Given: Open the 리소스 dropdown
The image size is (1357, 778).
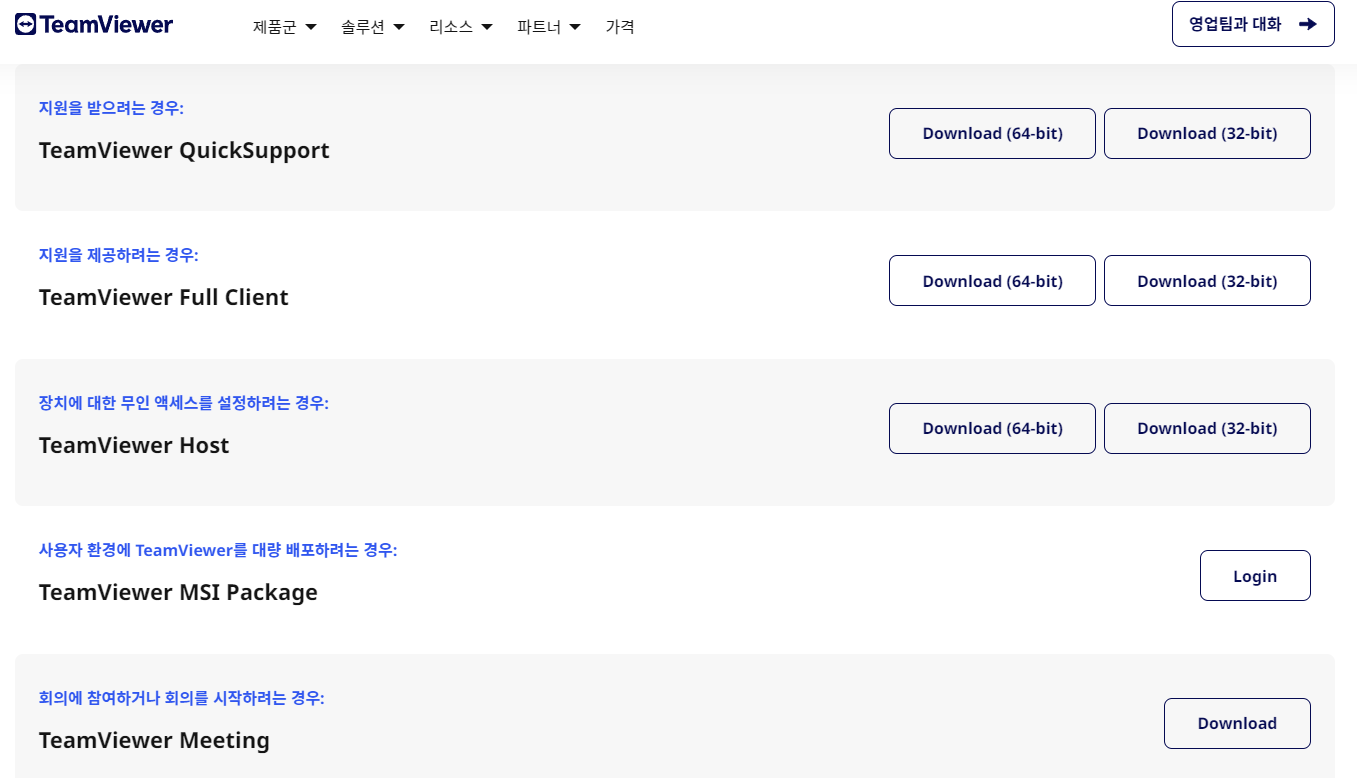Looking at the screenshot, I should (461, 27).
